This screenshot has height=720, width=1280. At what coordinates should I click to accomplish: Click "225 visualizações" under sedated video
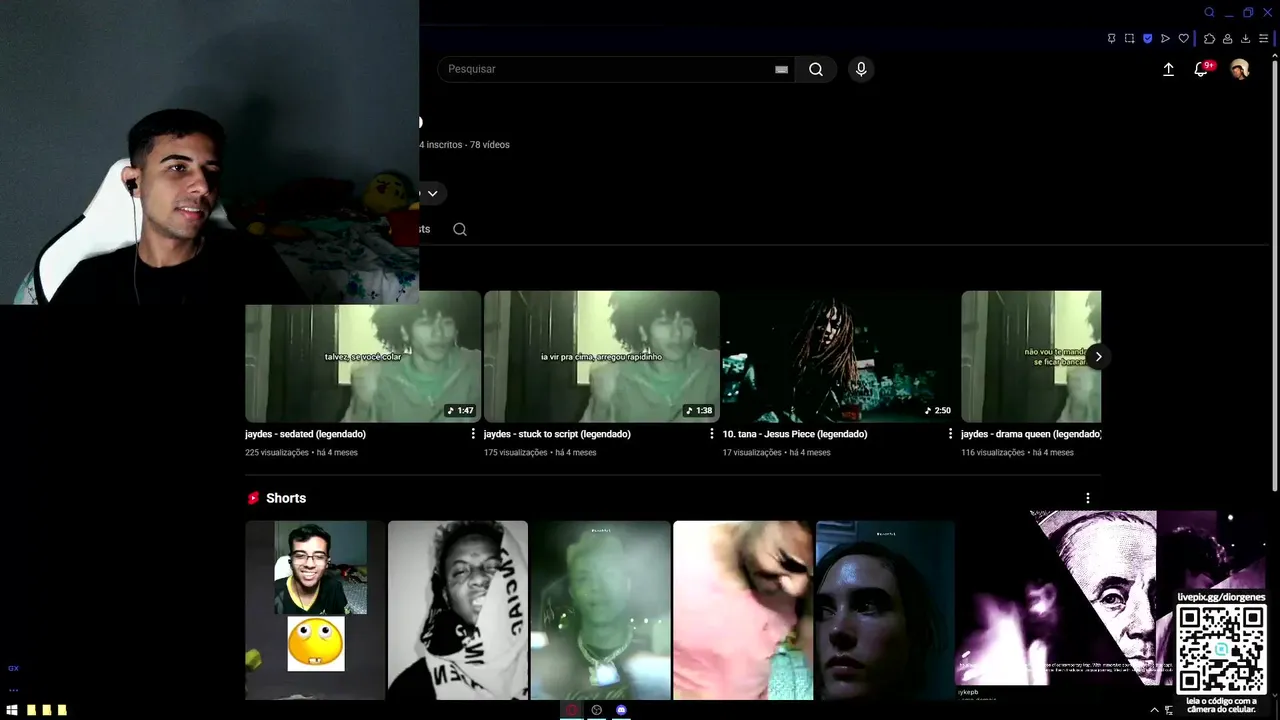coord(277,453)
